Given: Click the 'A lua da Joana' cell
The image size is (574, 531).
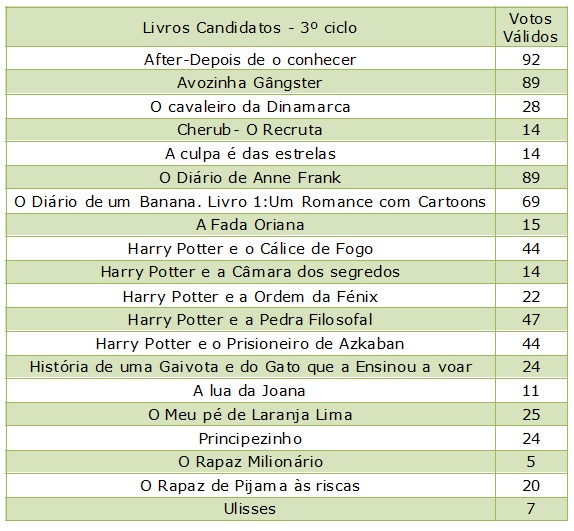Looking at the screenshot, I should (250, 391).
